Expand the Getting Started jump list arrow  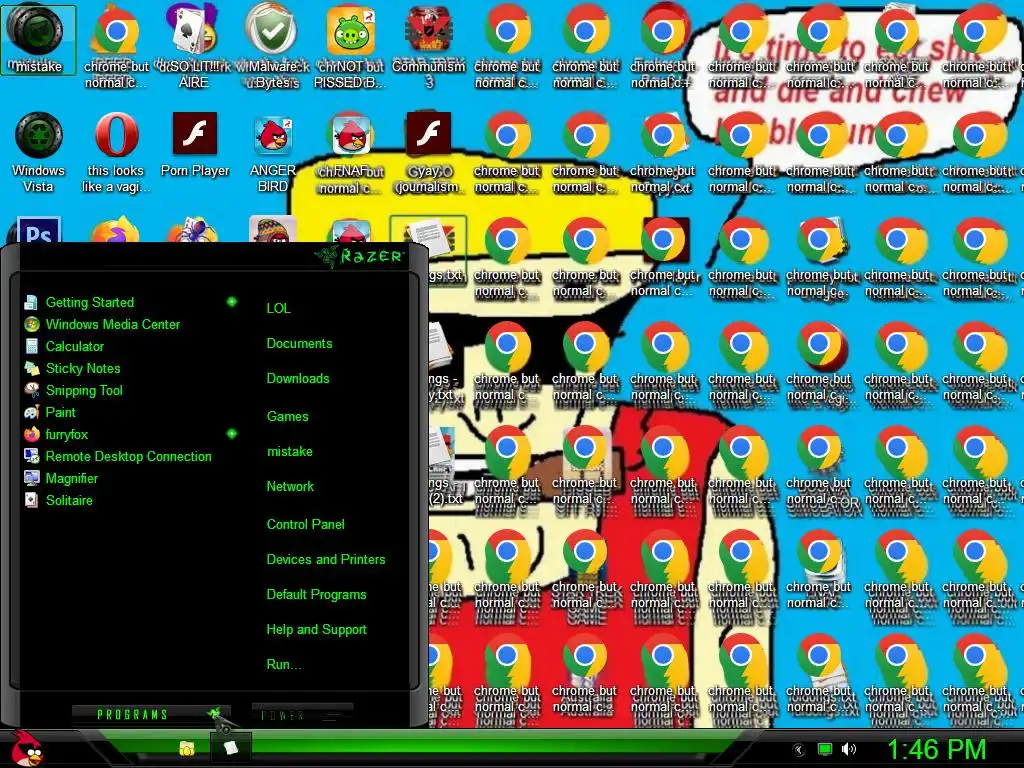coord(231,302)
